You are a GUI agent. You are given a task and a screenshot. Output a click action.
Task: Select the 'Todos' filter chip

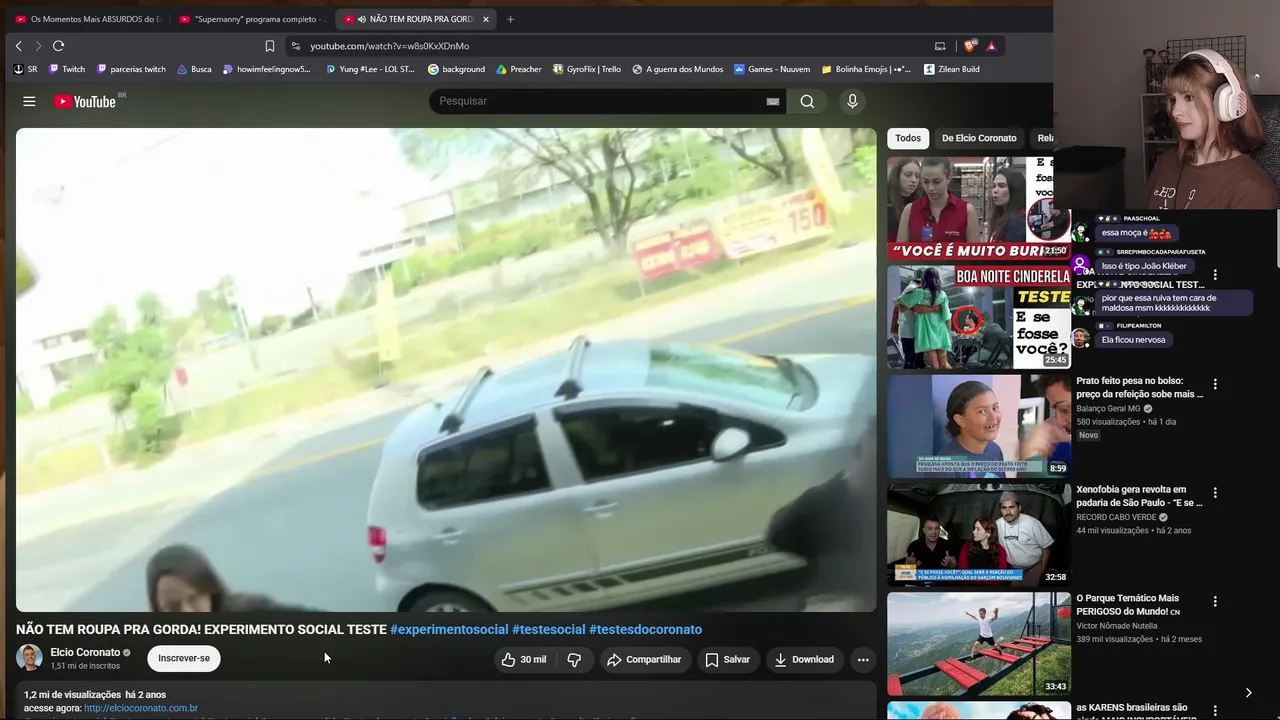tap(908, 138)
